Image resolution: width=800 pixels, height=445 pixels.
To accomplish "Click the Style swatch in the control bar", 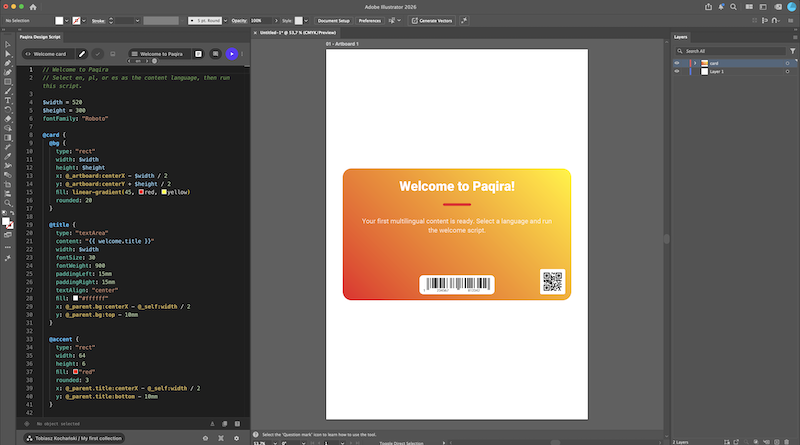I will (298, 21).
